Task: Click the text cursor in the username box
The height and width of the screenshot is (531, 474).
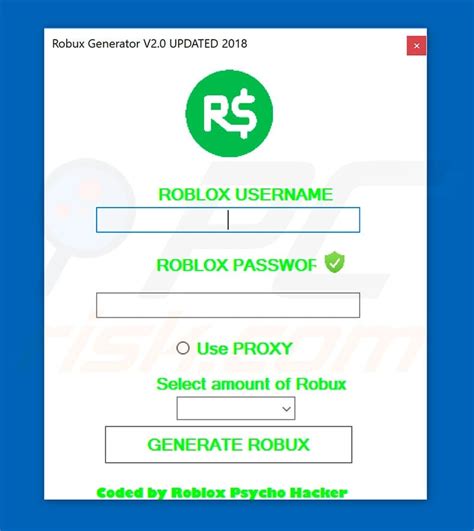Action: pyautogui.click(x=228, y=220)
